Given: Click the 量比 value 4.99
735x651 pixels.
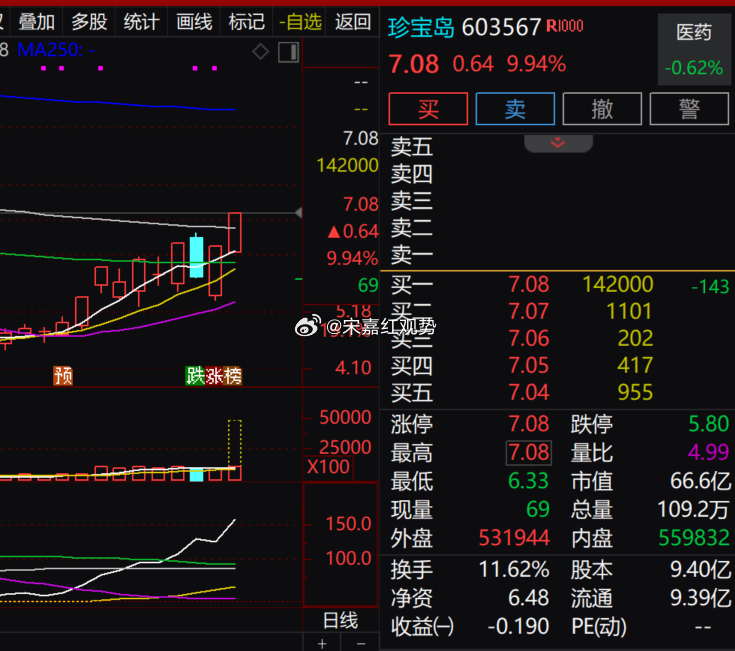Looking at the screenshot, I should (x=708, y=453).
